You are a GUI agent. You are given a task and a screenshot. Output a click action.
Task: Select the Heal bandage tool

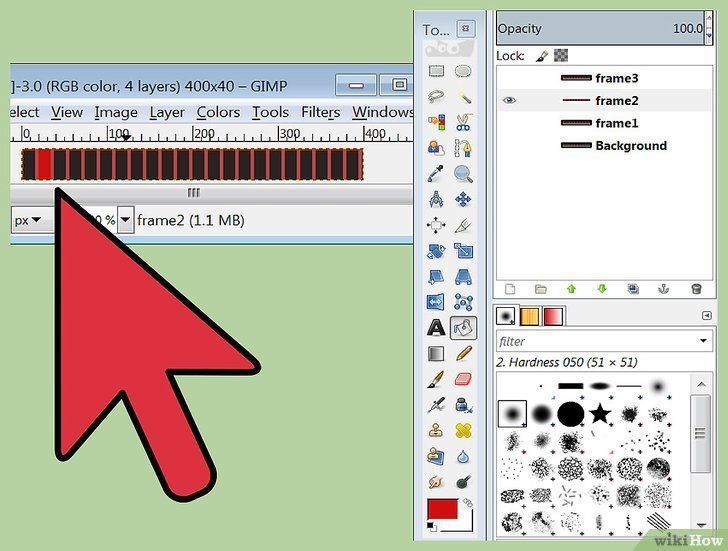463,431
